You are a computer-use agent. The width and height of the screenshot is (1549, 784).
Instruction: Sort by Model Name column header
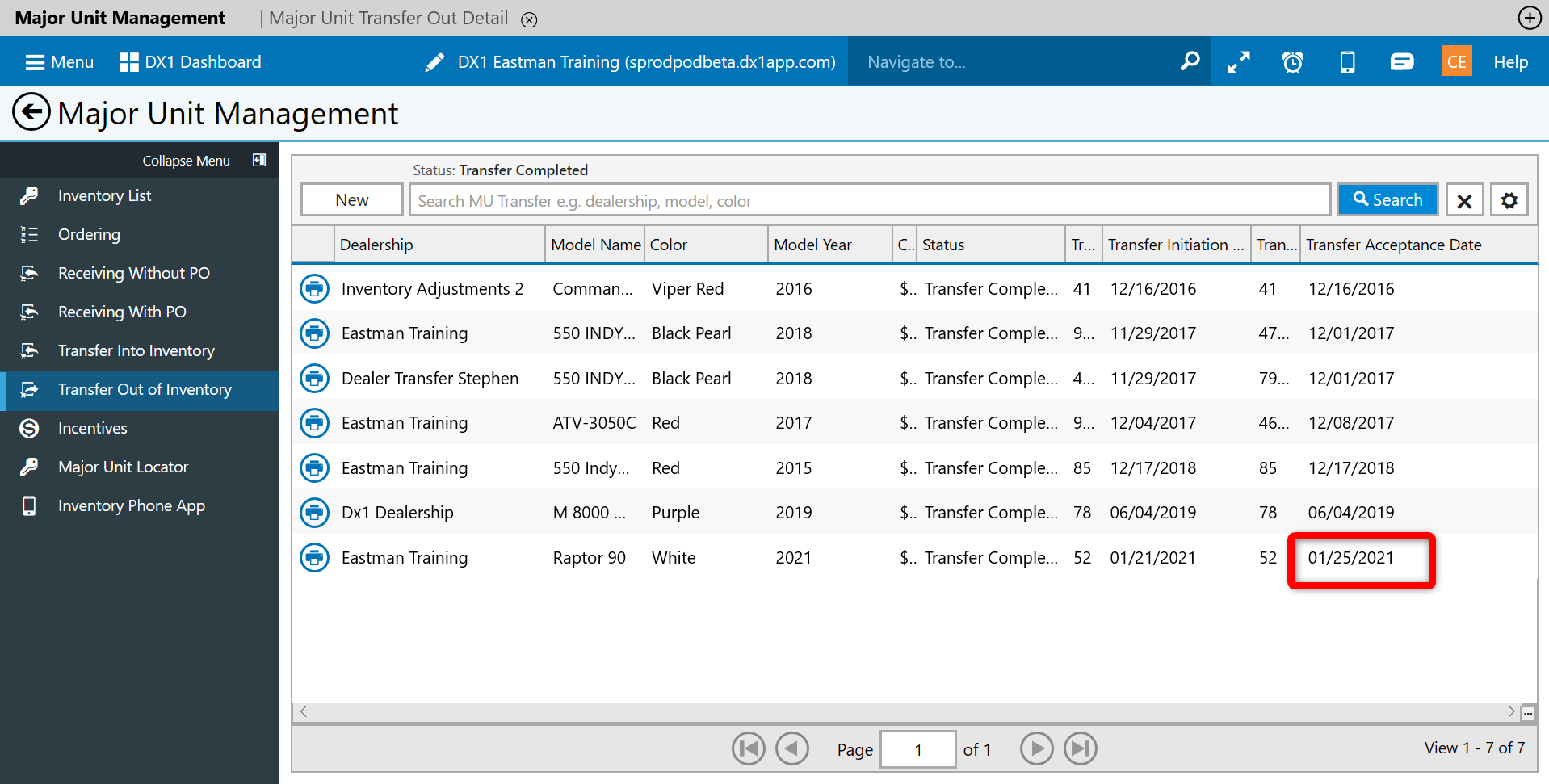[595, 245]
